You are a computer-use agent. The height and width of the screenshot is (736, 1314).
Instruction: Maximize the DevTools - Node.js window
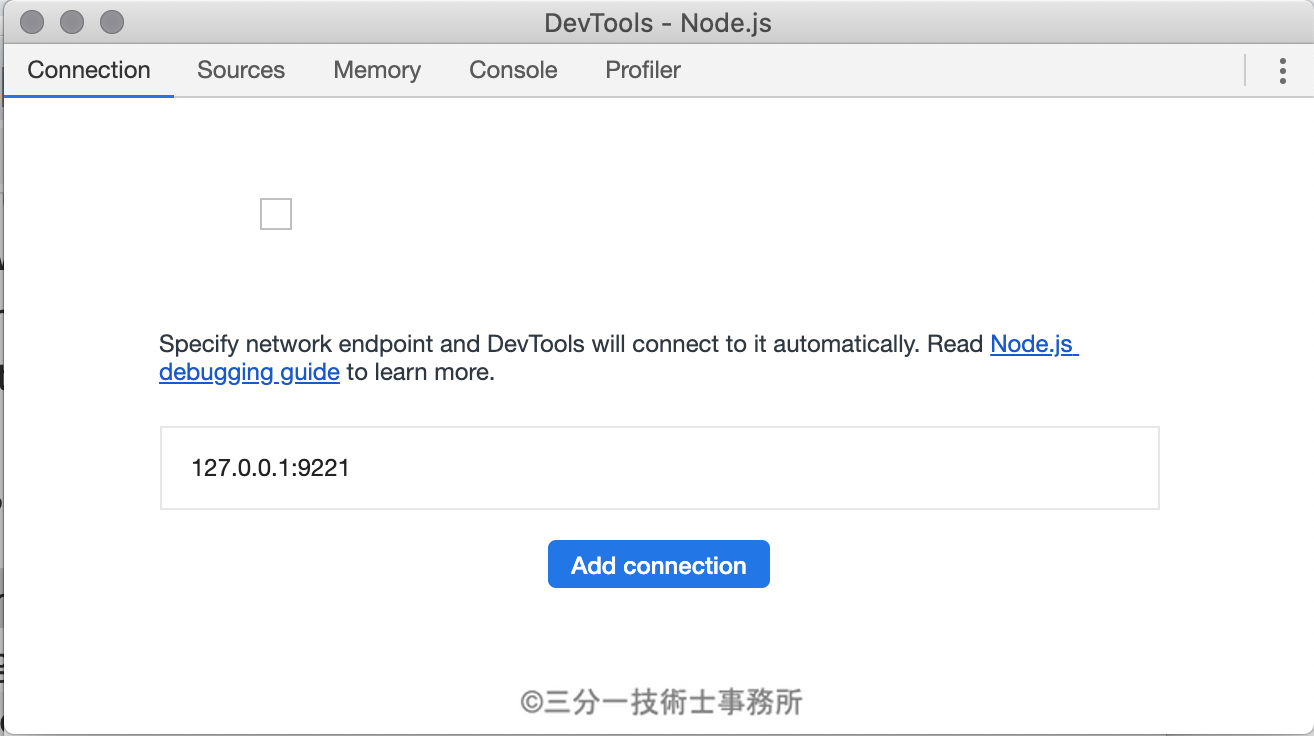pos(112,22)
